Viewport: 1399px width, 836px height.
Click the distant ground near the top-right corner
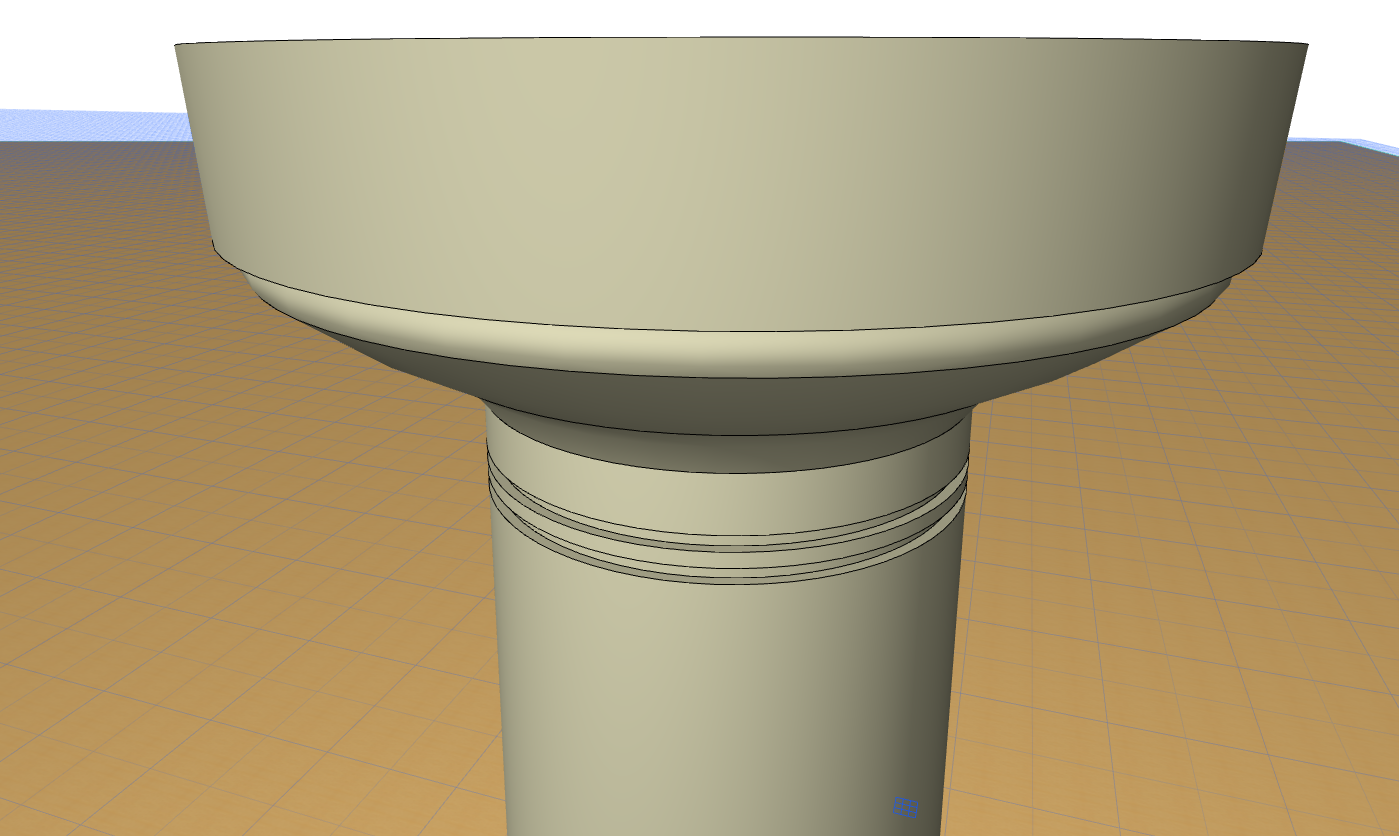[x=1350, y=170]
